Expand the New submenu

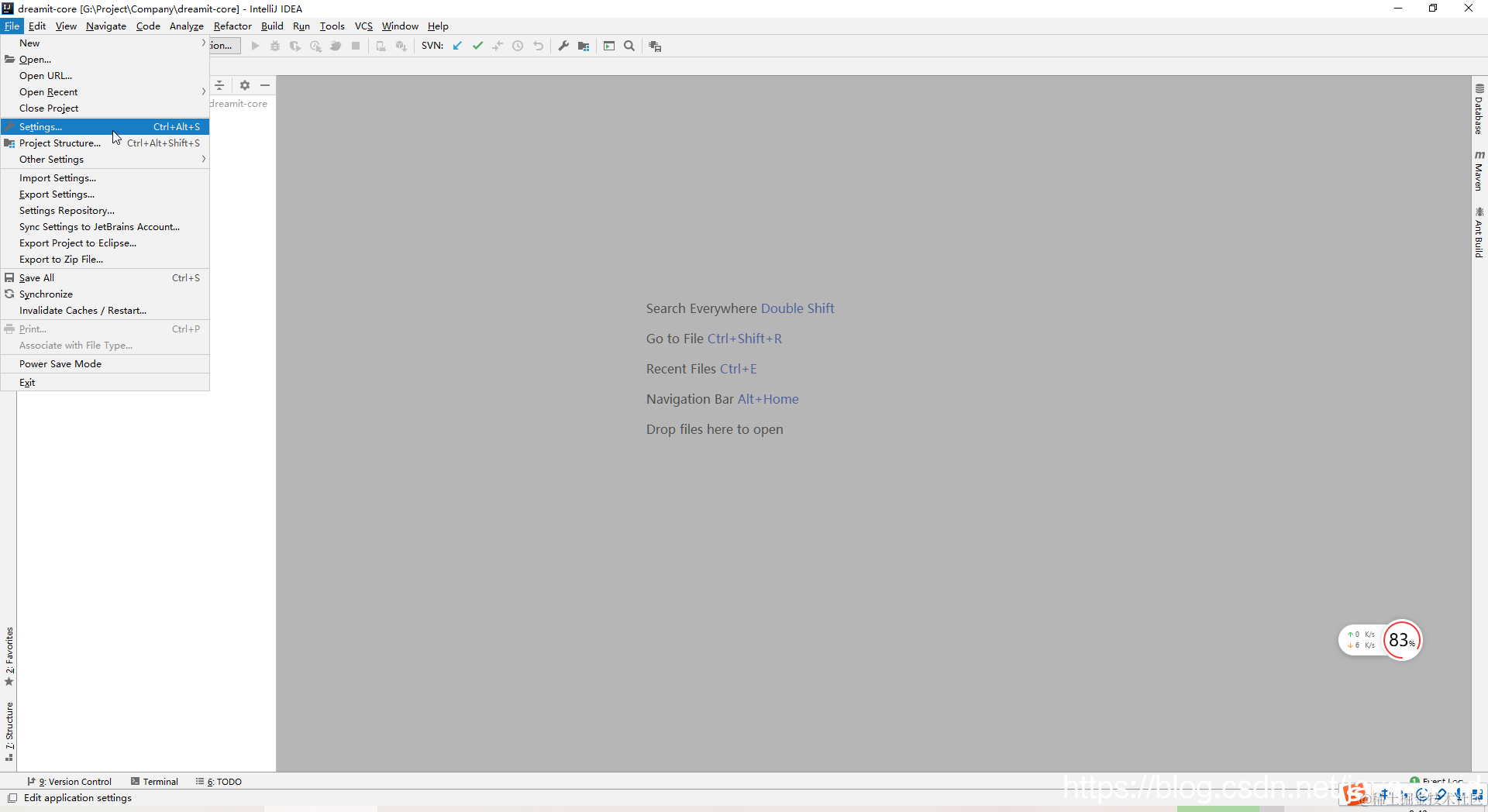point(105,43)
